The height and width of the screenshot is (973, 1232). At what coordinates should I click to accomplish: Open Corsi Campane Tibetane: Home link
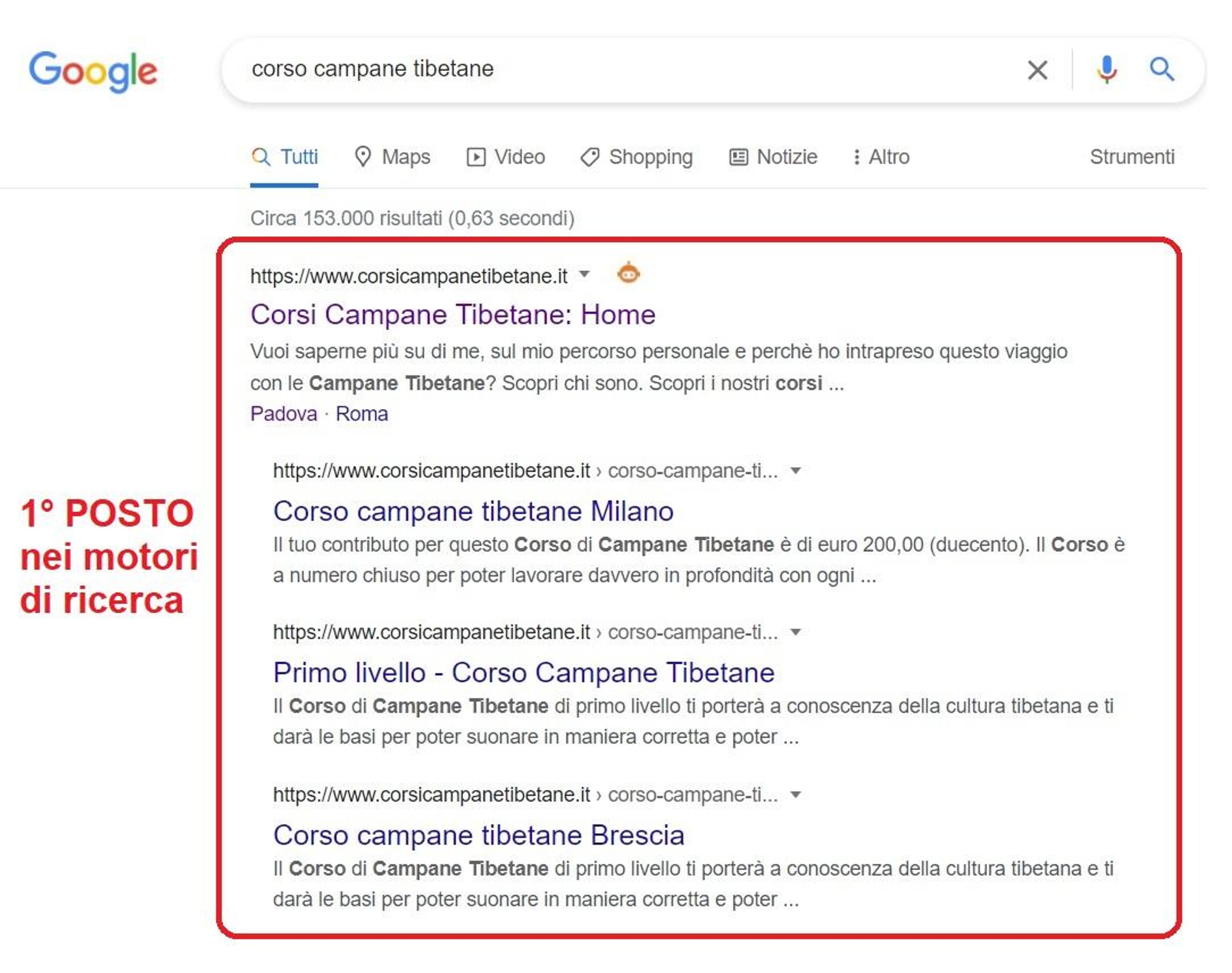[453, 314]
